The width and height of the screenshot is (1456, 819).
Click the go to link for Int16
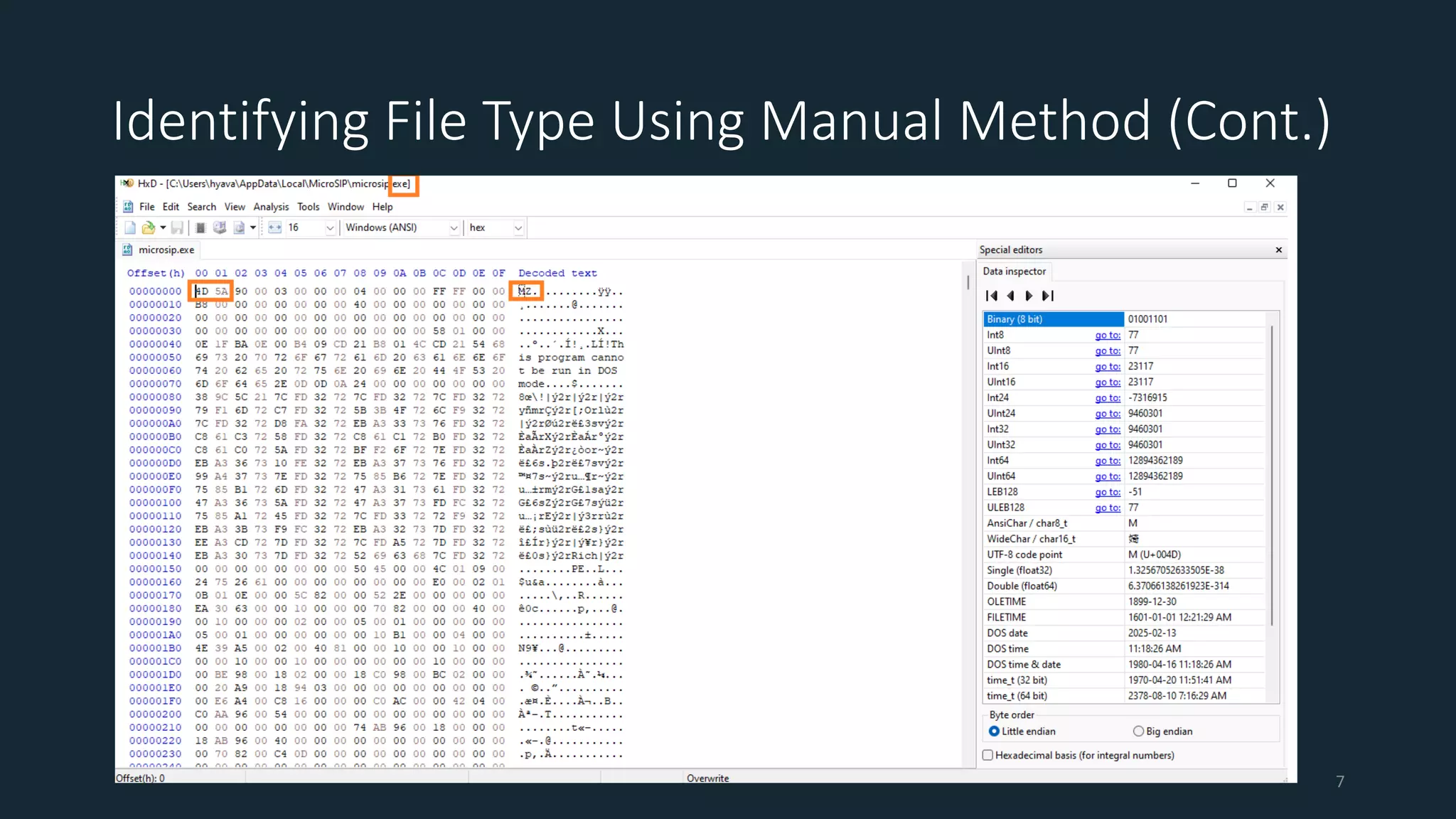(1107, 366)
